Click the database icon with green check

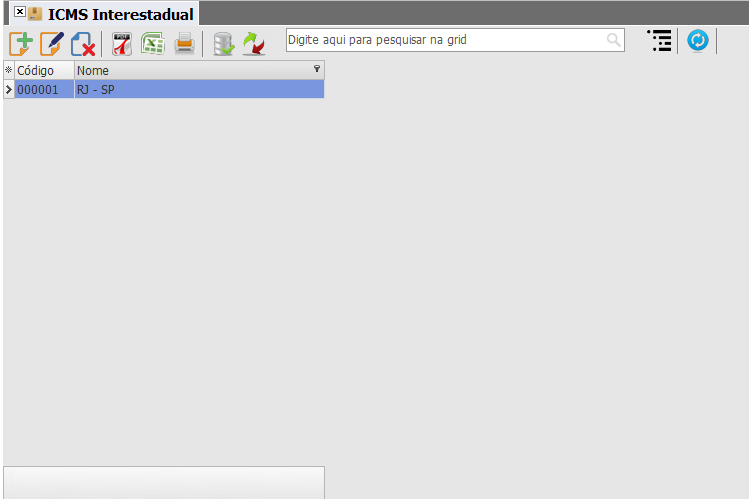tap(224, 44)
